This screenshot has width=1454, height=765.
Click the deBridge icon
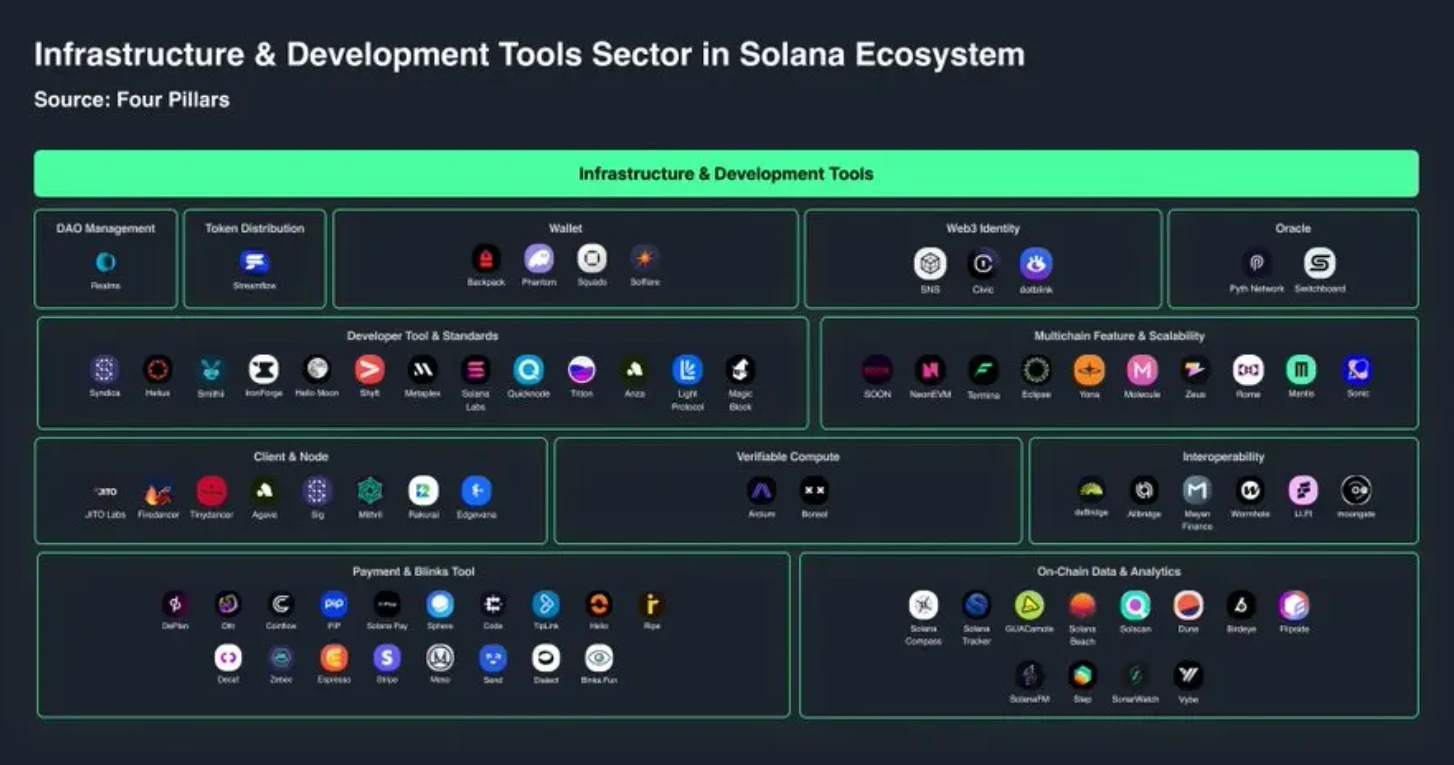pyautogui.click(x=1091, y=490)
